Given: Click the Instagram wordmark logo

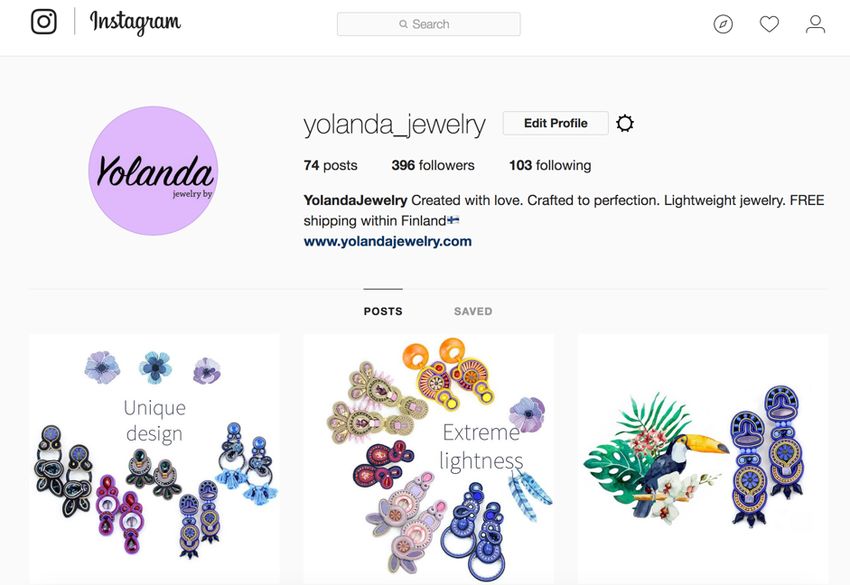Looking at the screenshot, I should click(x=135, y=23).
